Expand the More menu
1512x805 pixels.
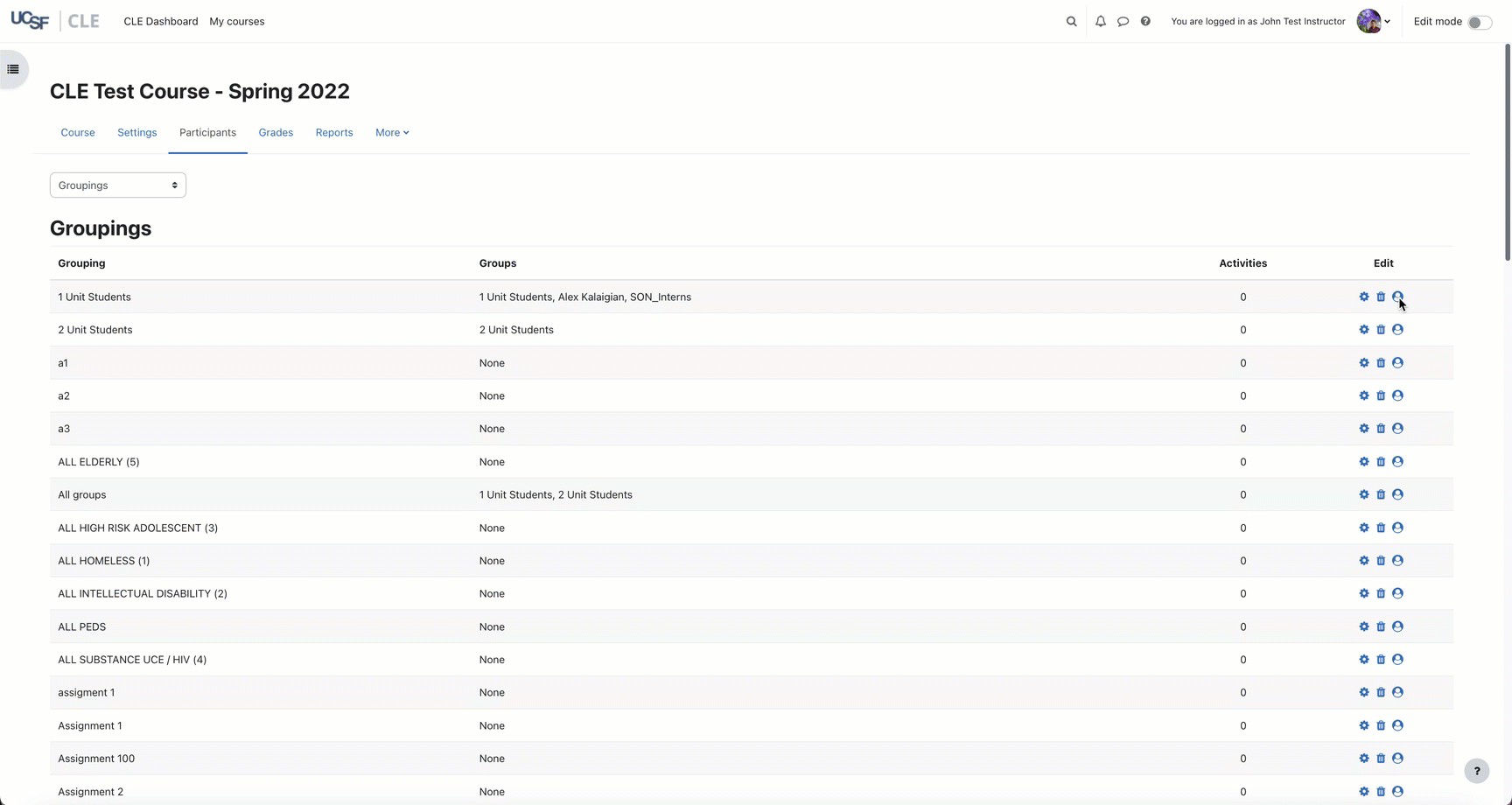(x=392, y=133)
